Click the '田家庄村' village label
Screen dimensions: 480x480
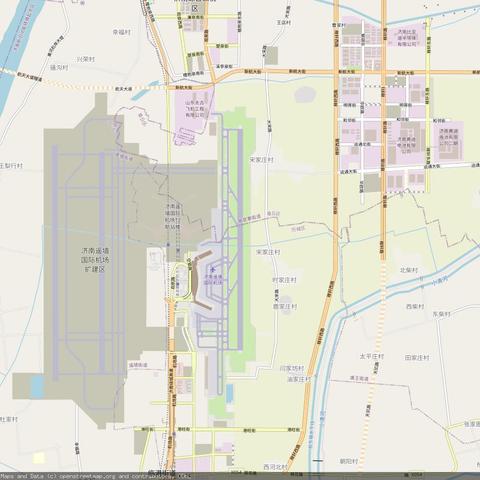(417, 358)
